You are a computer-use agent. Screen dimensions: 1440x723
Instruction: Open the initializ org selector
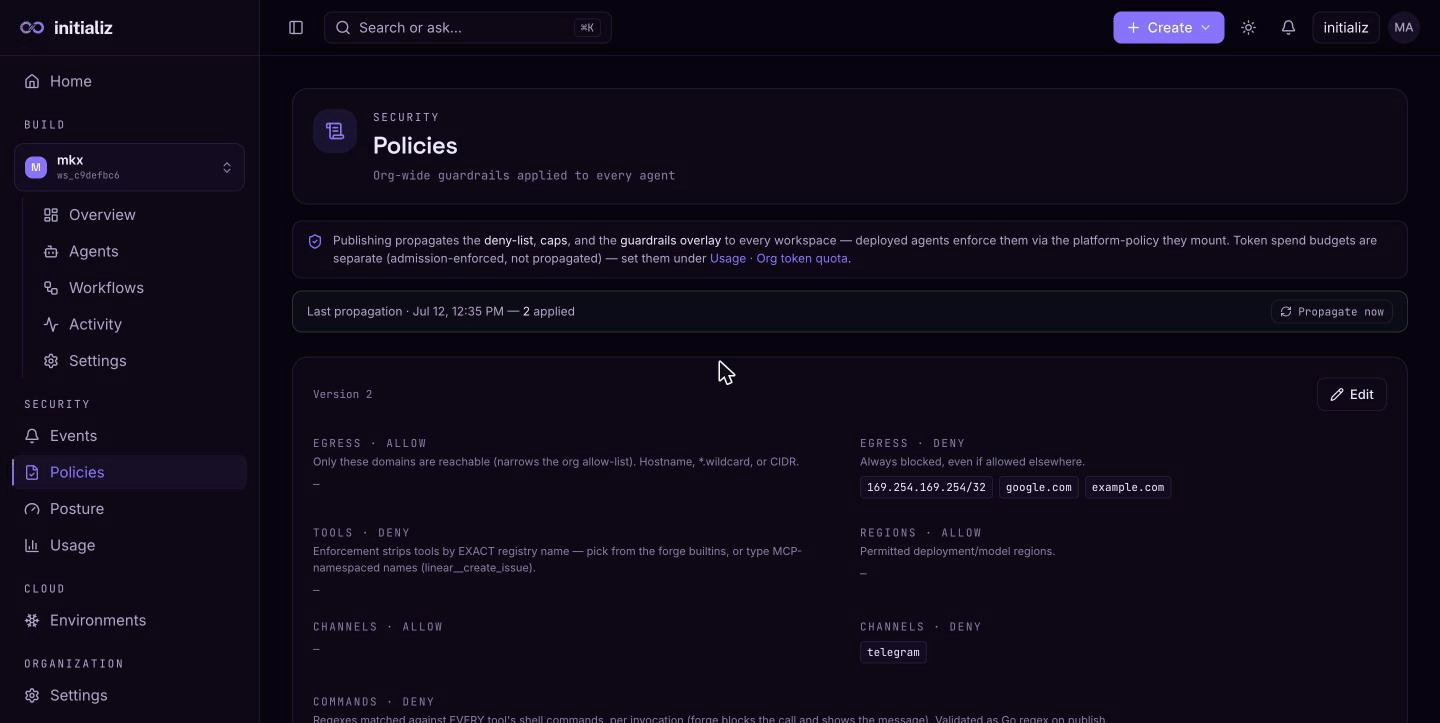(x=1346, y=28)
